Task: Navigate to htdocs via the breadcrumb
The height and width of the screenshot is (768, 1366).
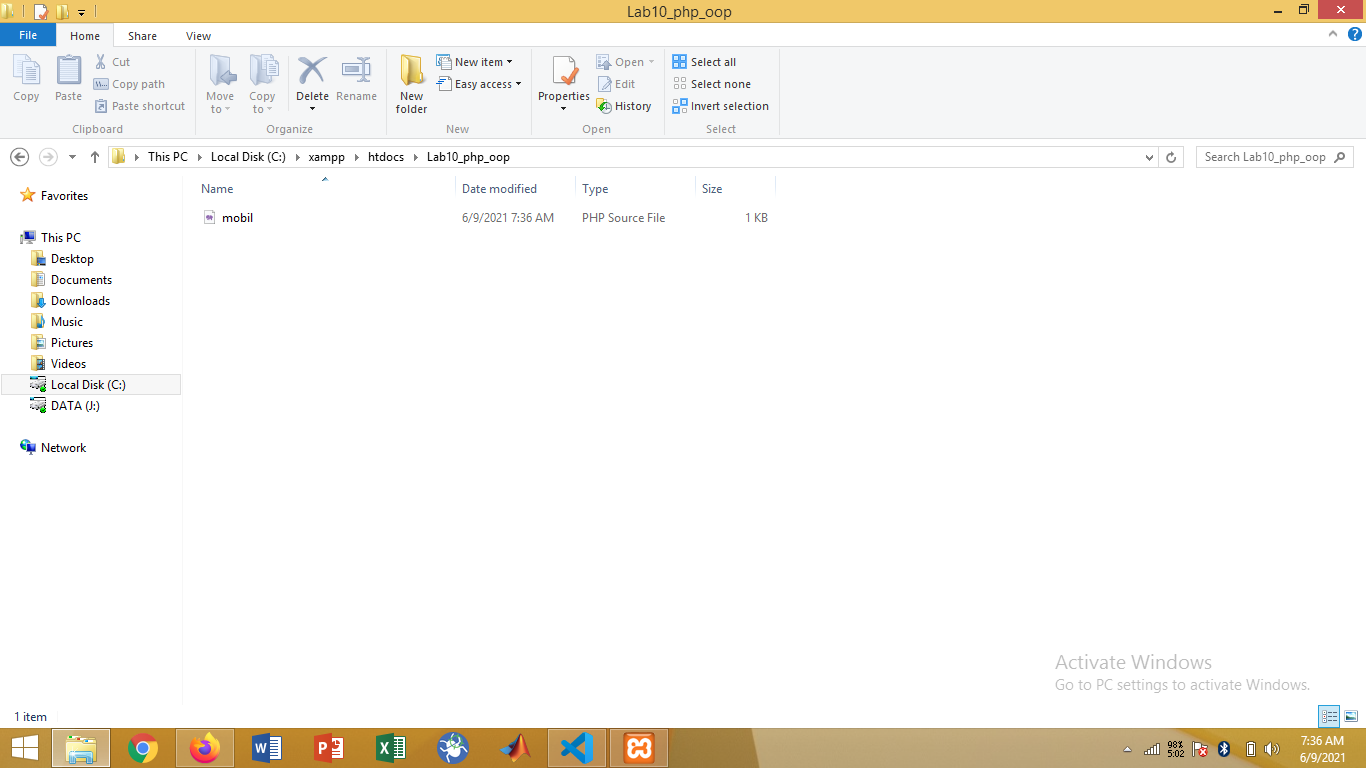Action: [x=386, y=156]
